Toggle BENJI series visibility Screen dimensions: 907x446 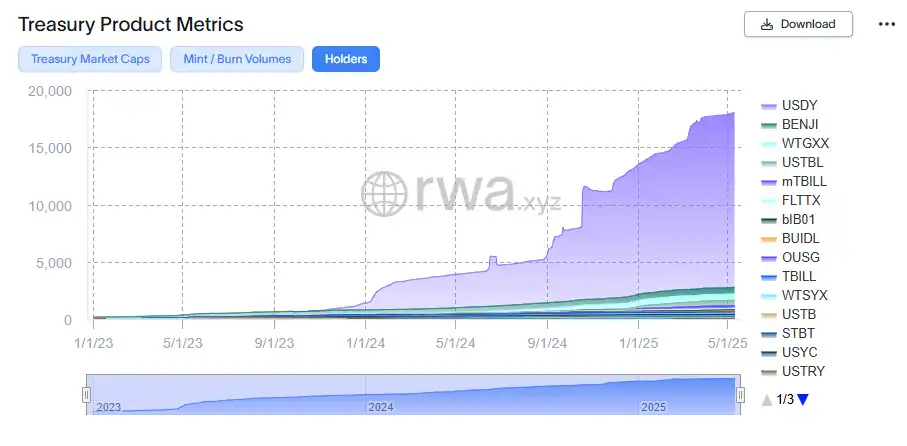click(x=801, y=125)
